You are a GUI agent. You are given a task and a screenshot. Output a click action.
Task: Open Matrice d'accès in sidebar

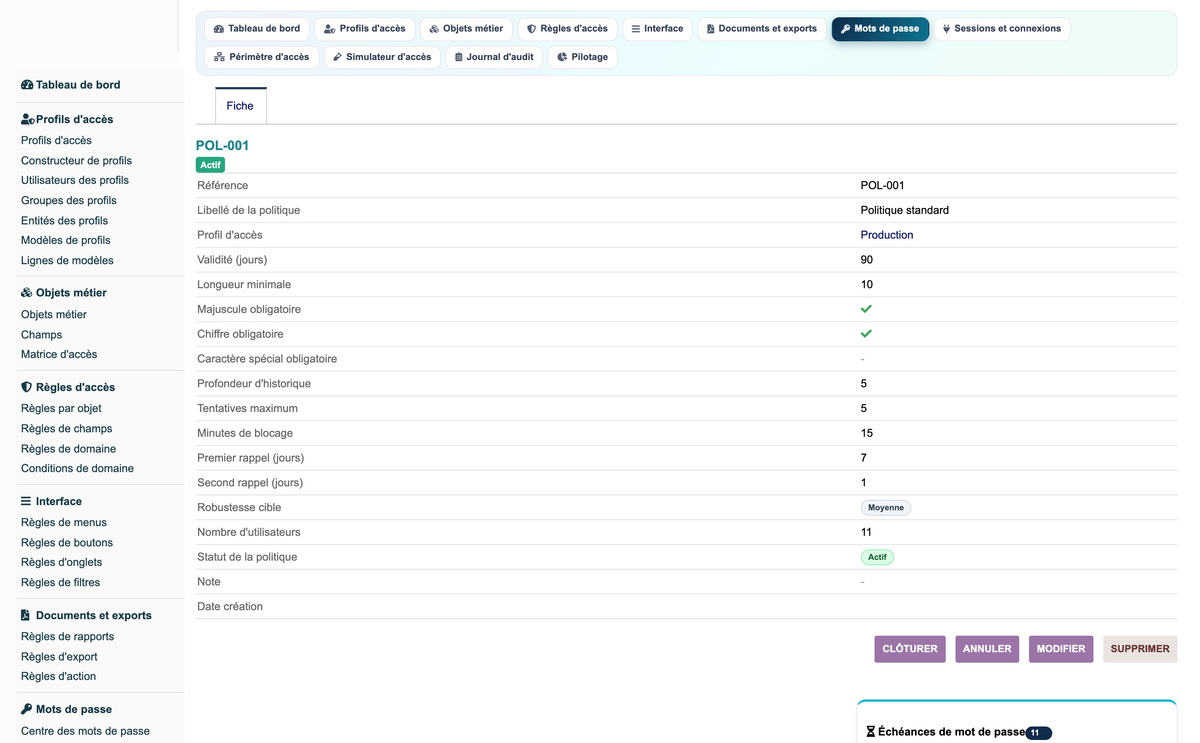pos(59,355)
